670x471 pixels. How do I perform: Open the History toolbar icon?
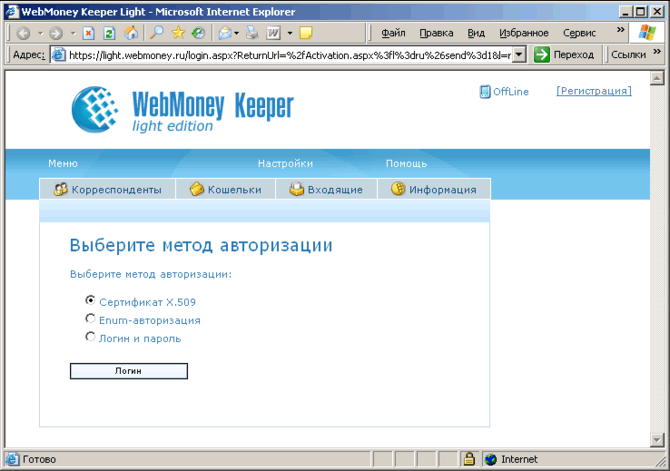(x=198, y=32)
